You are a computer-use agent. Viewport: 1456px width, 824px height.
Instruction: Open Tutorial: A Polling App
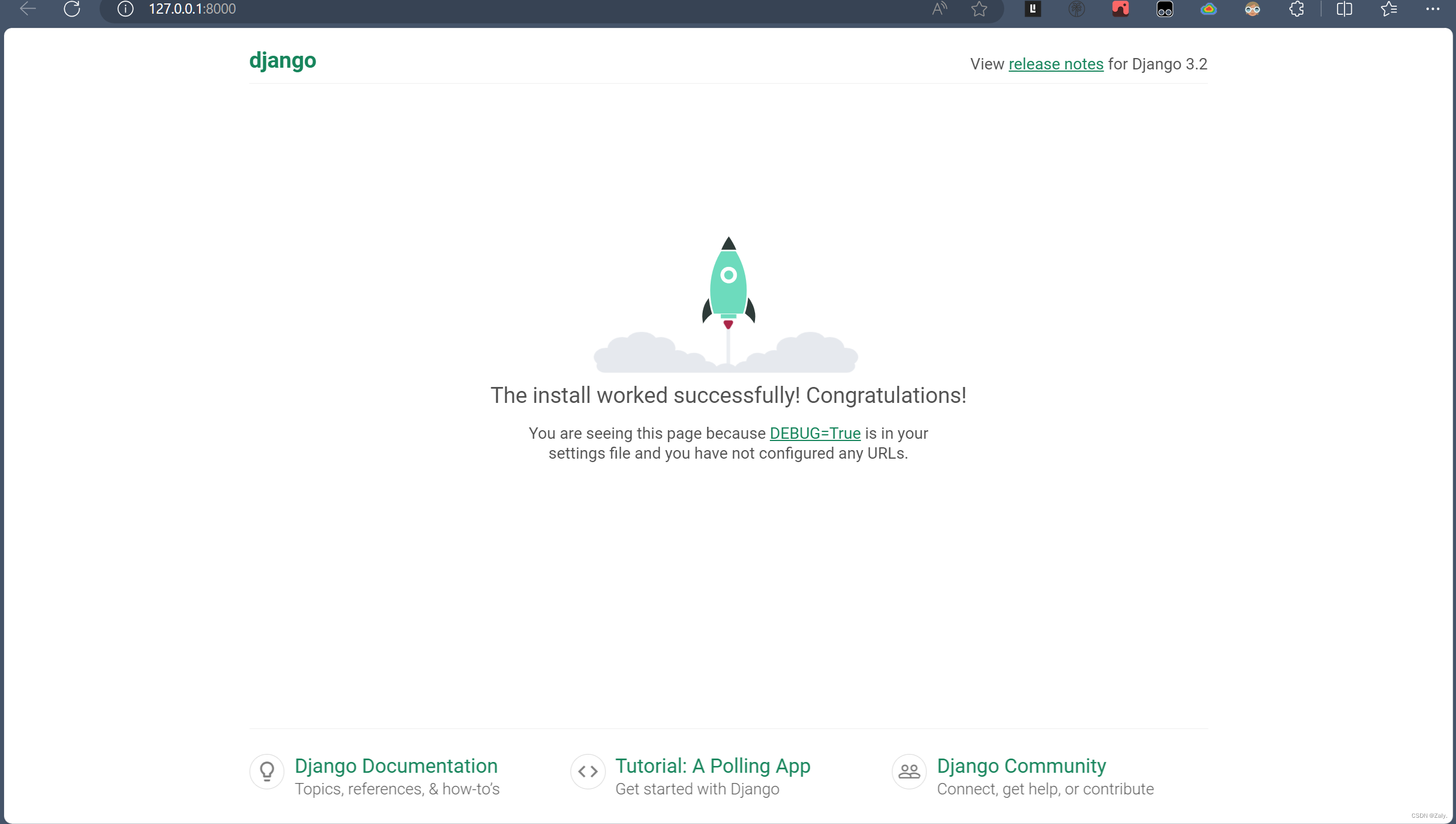tap(712, 765)
